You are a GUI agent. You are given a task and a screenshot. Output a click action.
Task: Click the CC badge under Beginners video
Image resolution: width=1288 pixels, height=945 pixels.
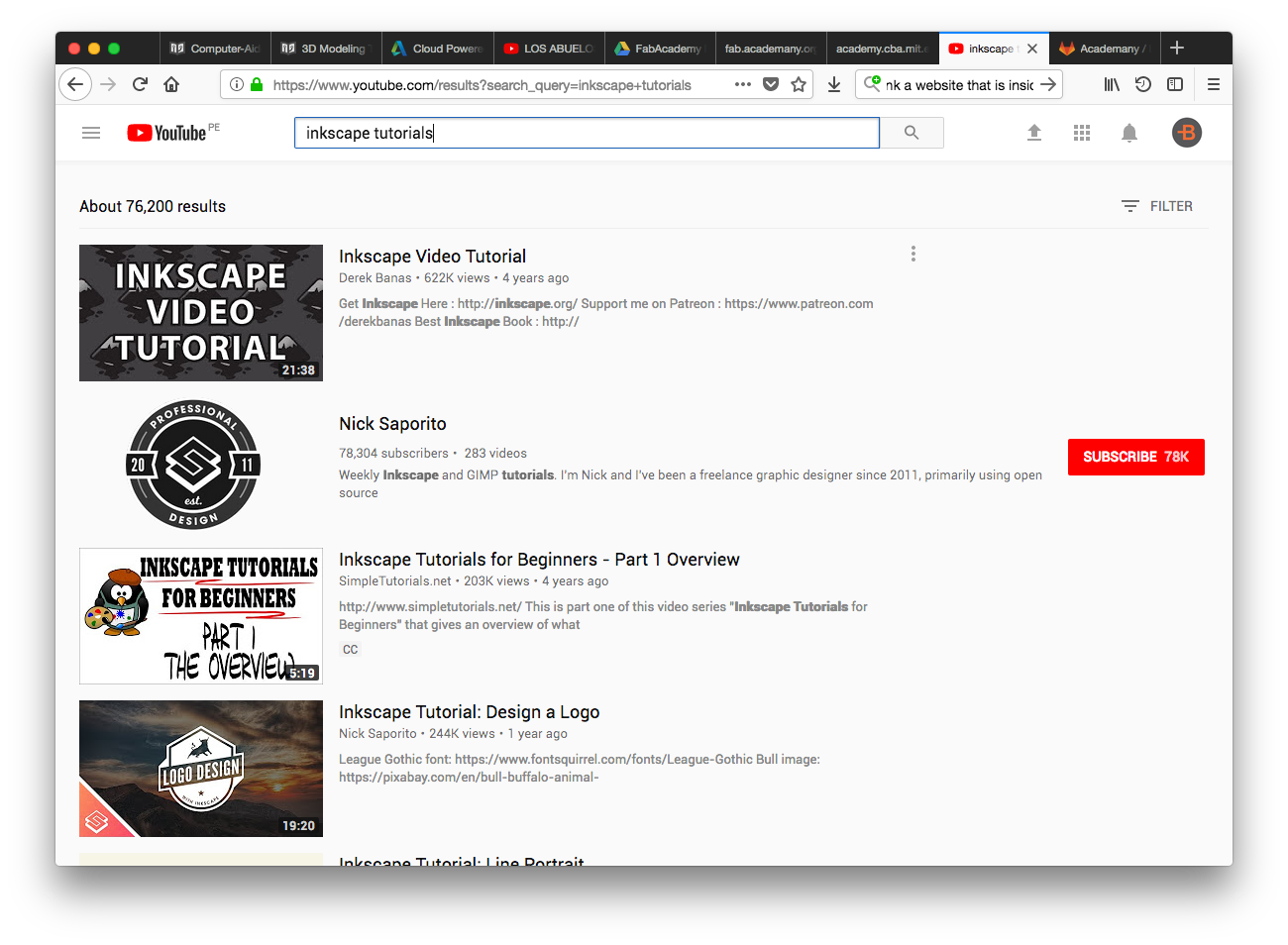pos(351,650)
